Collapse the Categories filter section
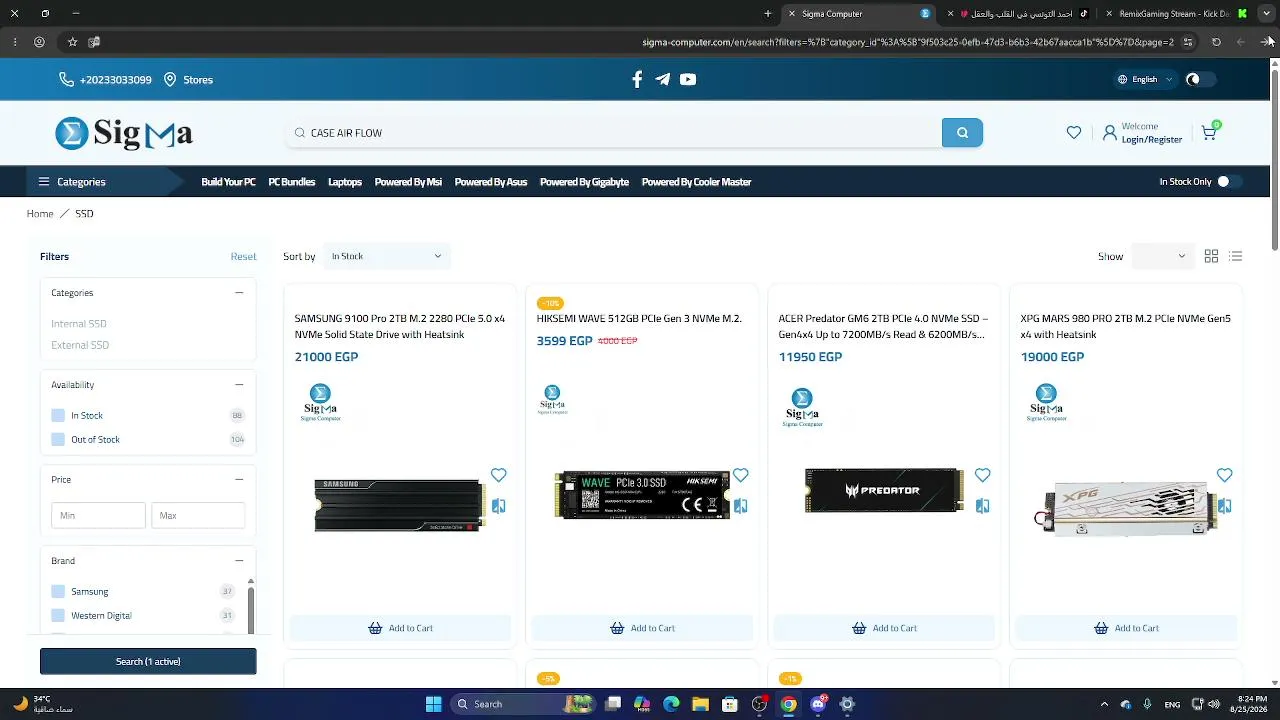1280x720 pixels. pyautogui.click(x=239, y=293)
